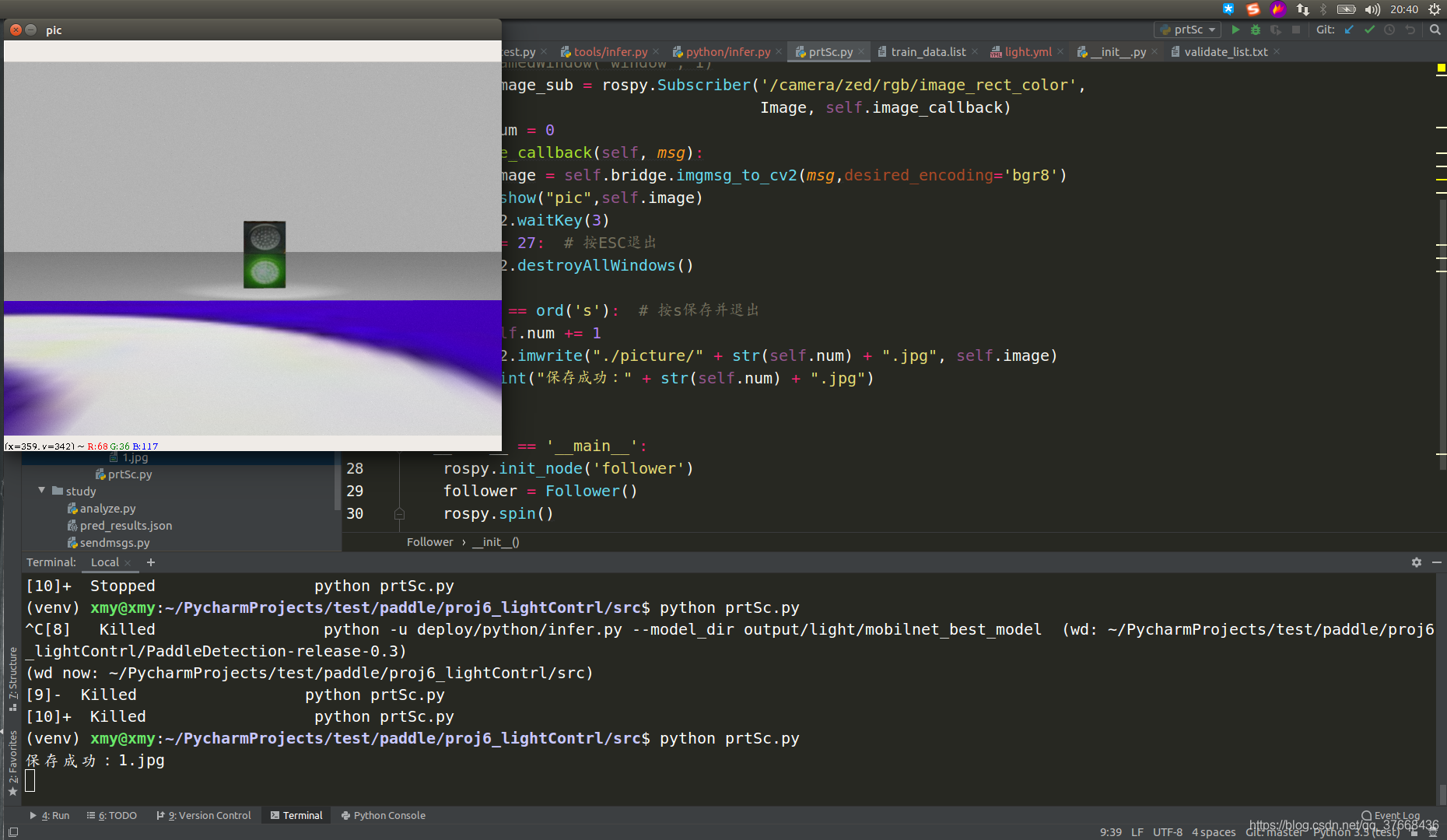The image size is (1447, 840).
Task: Close the tools/infer.py tab
Action: pos(656,52)
